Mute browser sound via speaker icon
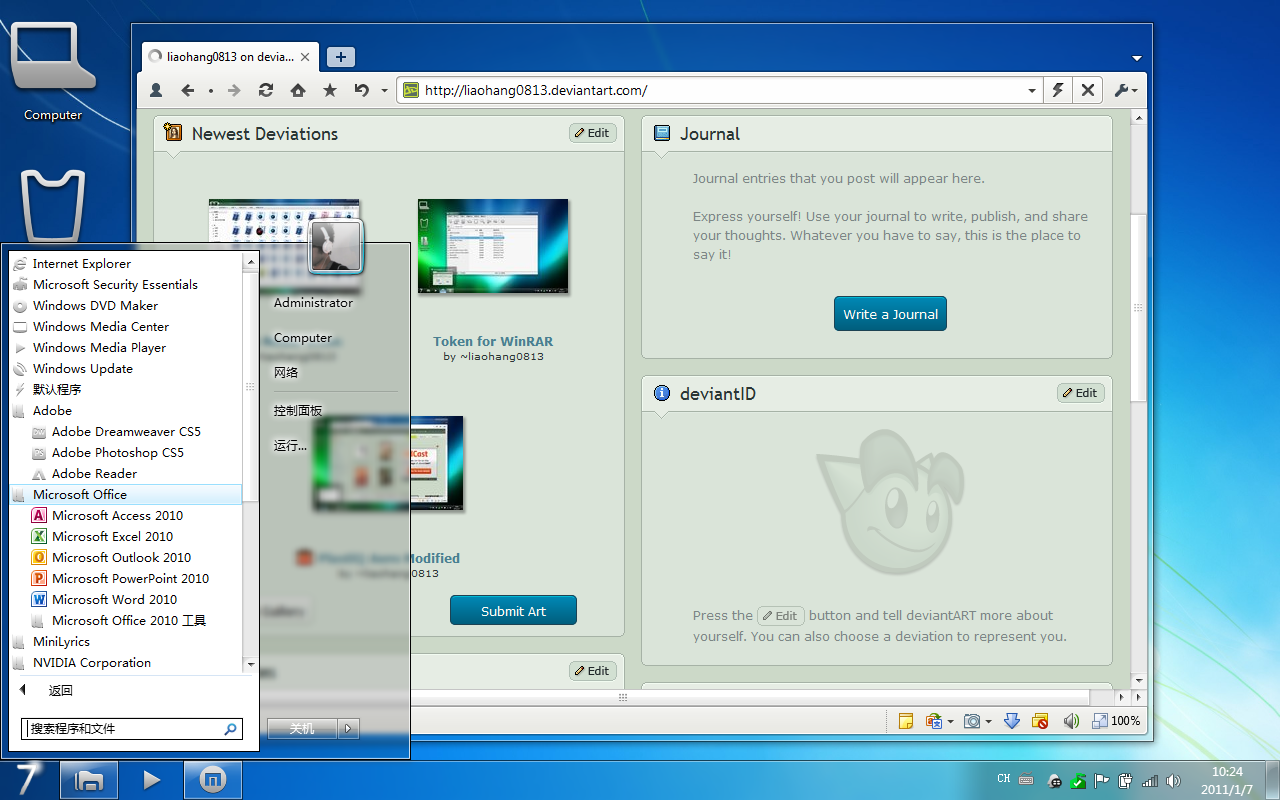 (1071, 721)
